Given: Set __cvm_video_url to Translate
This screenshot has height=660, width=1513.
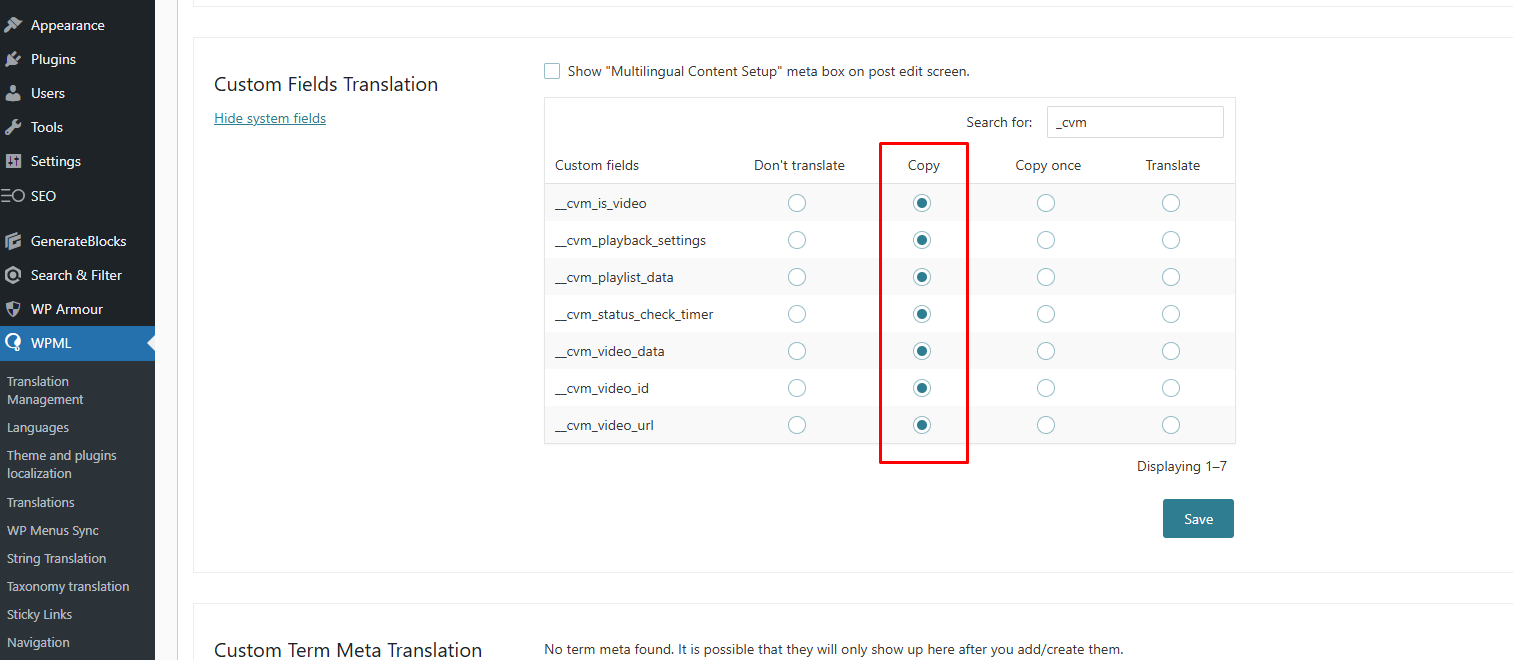Looking at the screenshot, I should [1171, 425].
